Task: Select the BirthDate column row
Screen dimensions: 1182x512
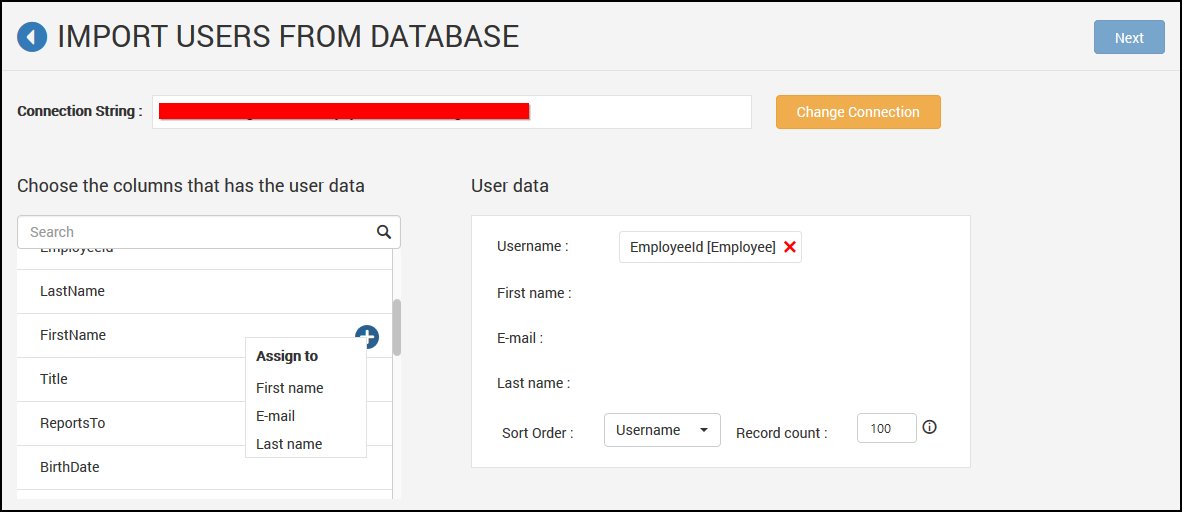Action: pos(204,468)
